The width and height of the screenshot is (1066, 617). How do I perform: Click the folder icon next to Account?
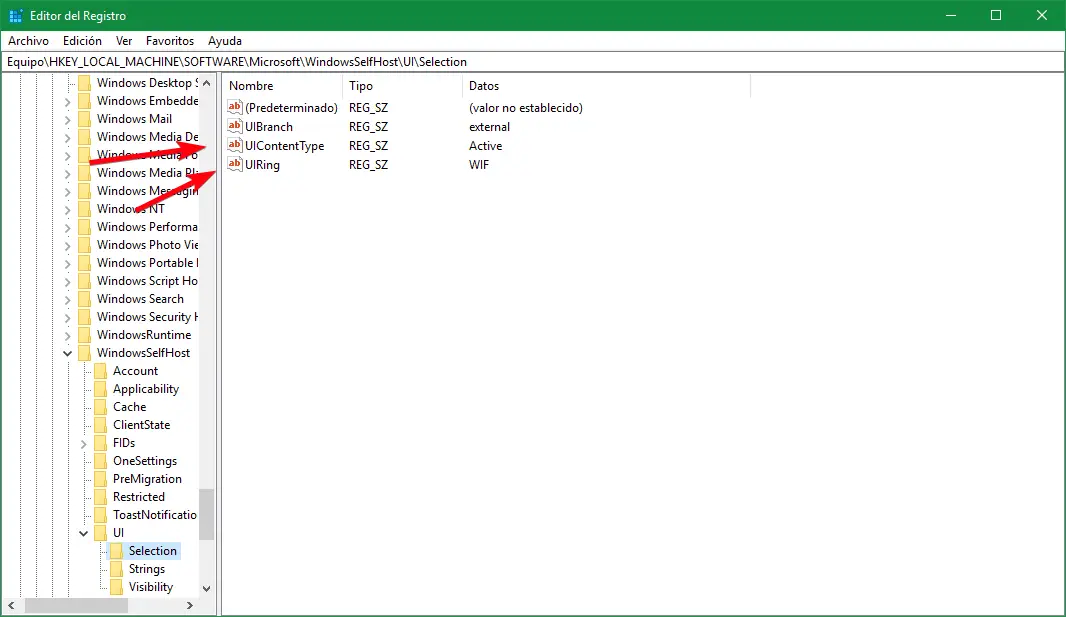click(101, 371)
